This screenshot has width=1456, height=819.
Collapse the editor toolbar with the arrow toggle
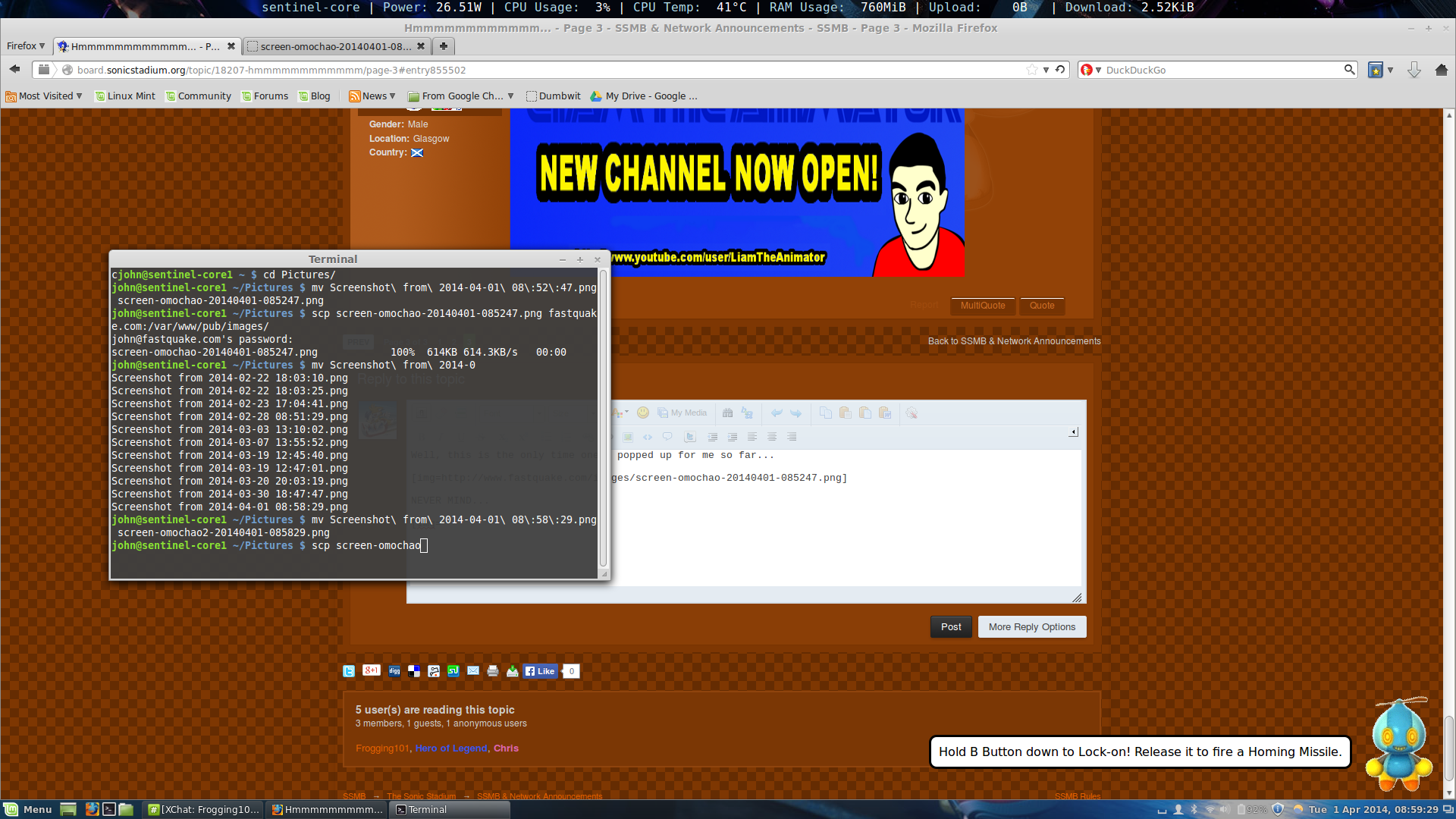pyautogui.click(x=1074, y=432)
